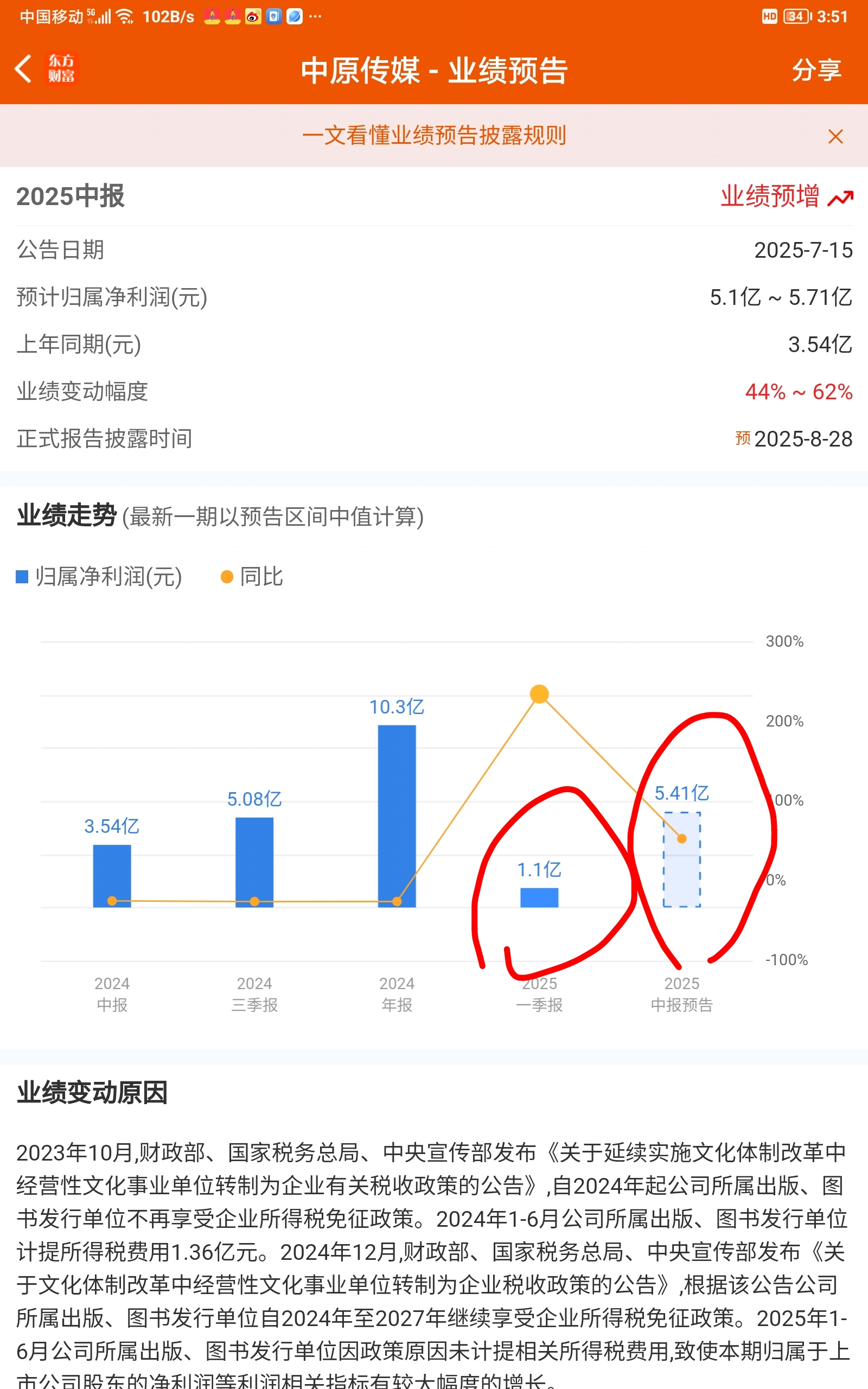Tap the 2024 年报 axis label
The height and width of the screenshot is (1389, 868).
pyautogui.click(x=397, y=994)
